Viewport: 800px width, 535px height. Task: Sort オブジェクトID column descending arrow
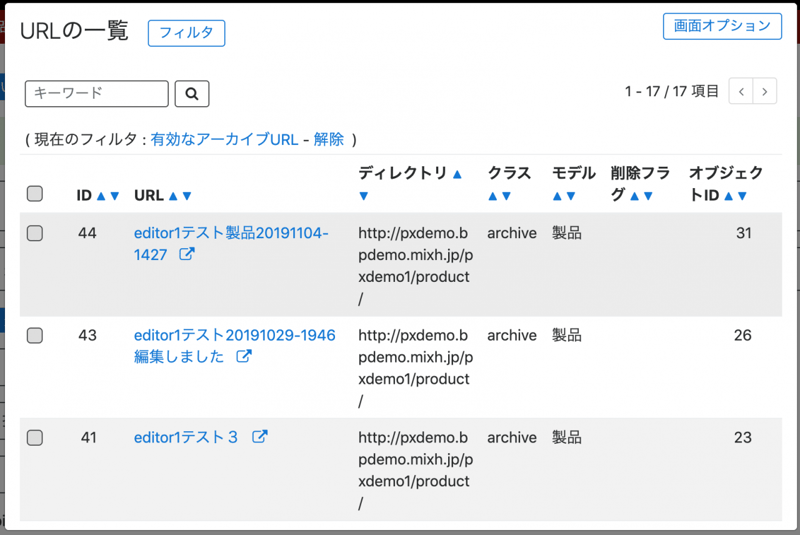click(742, 196)
